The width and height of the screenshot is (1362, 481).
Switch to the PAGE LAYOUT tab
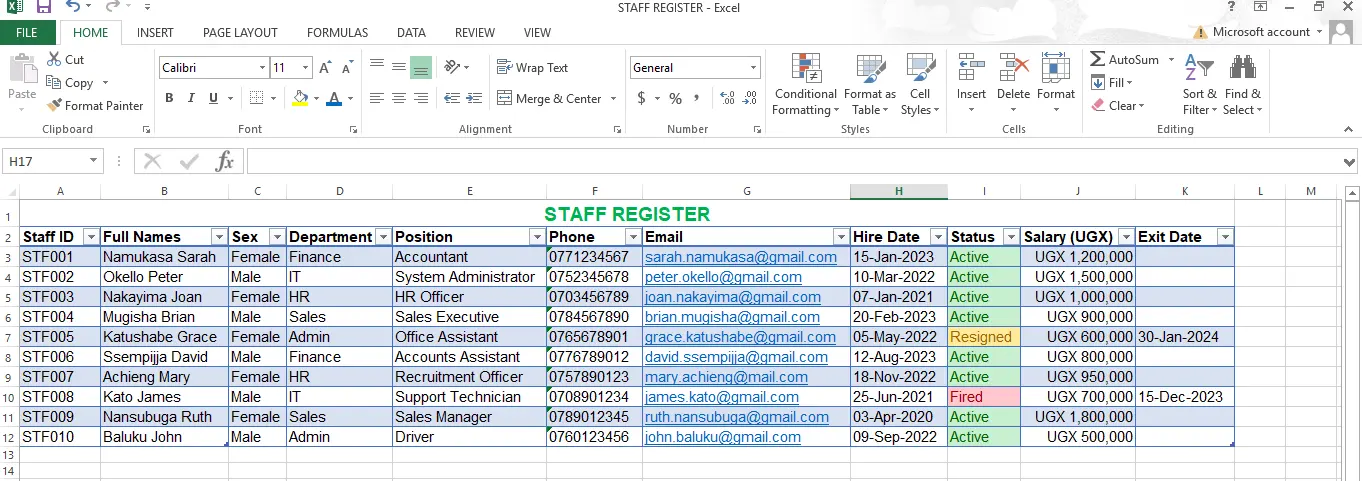240,33
